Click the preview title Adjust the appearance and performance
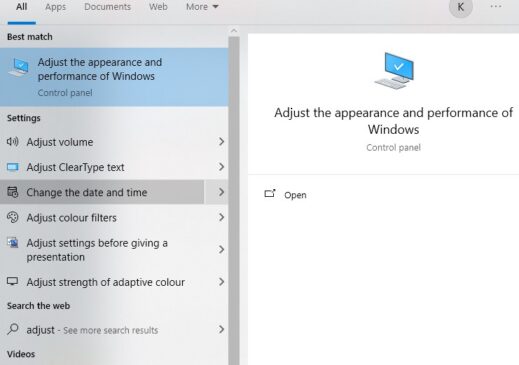Image resolution: width=519 pixels, height=365 pixels. pos(393,121)
